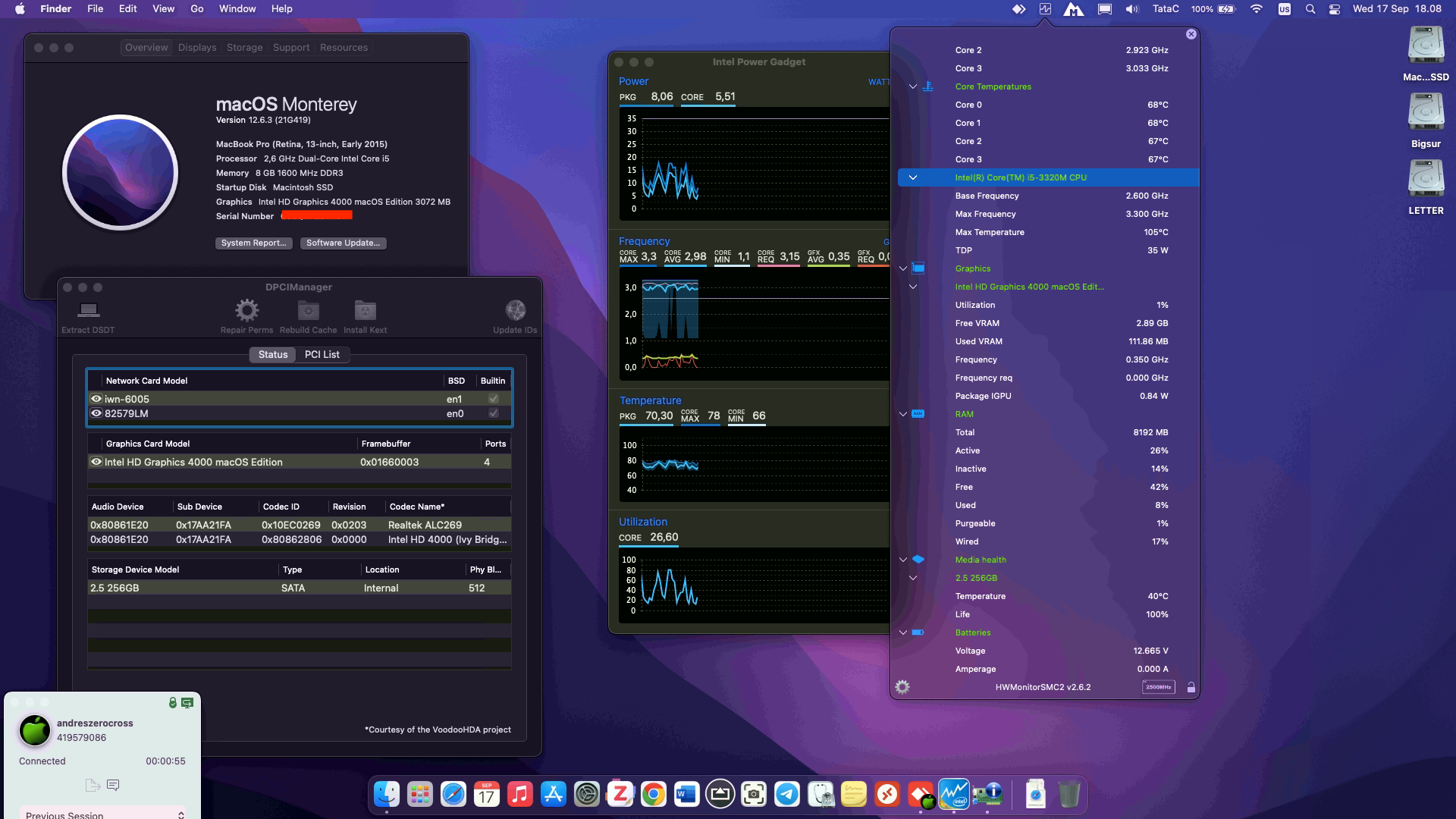
Task: Open HWMonitorSMC2 settings gear
Action: click(x=902, y=687)
